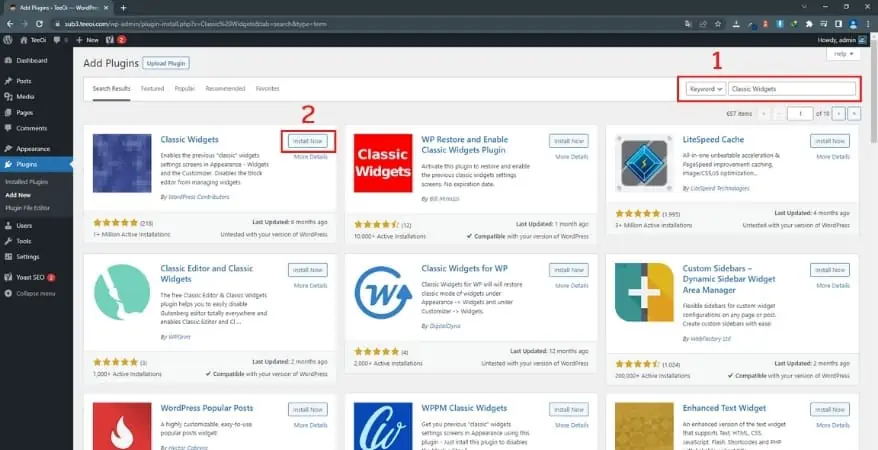This screenshot has height=450, width=878.
Task: Open Plugin File Editor submenu
Action: [x=27, y=208]
